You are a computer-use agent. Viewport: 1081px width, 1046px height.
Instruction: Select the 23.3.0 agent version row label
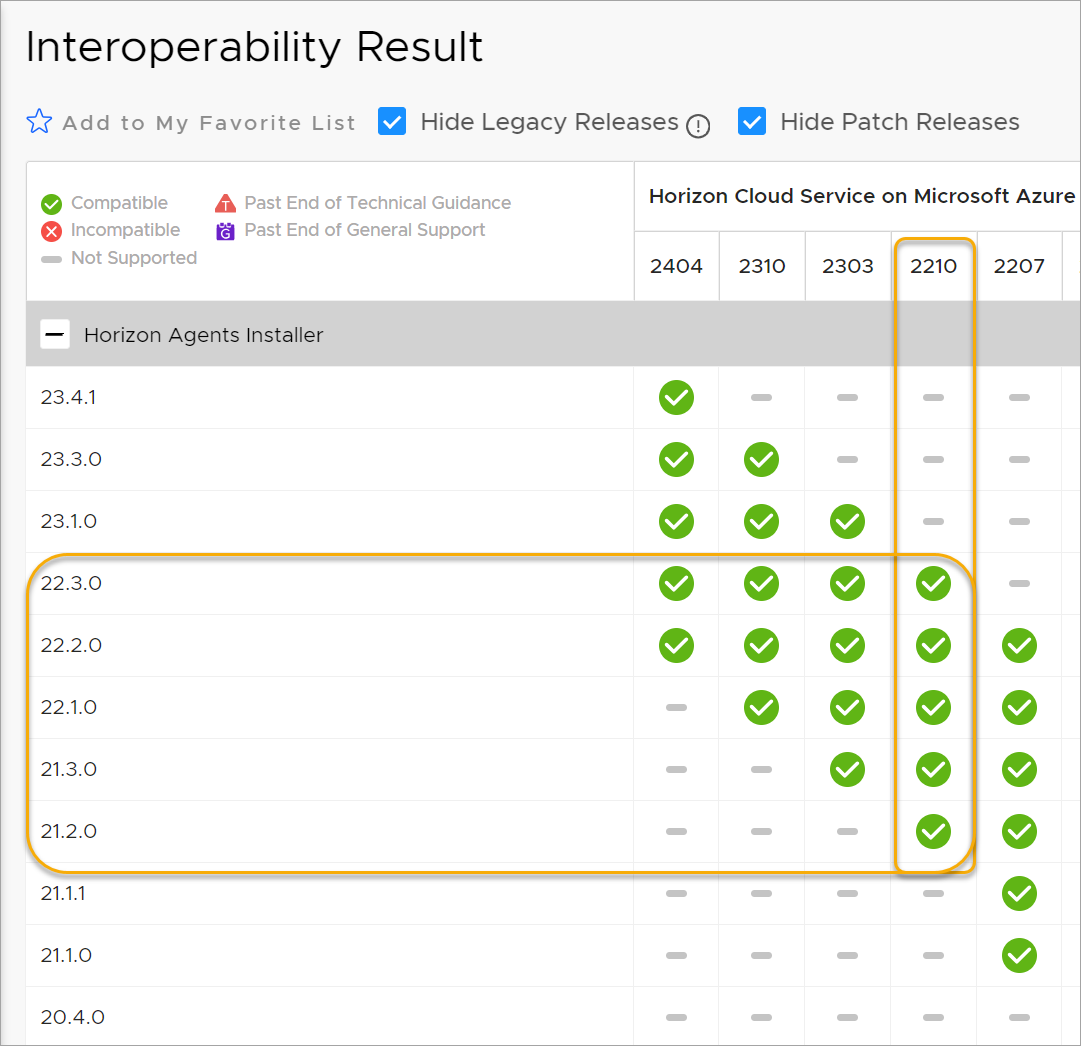[71, 459]
